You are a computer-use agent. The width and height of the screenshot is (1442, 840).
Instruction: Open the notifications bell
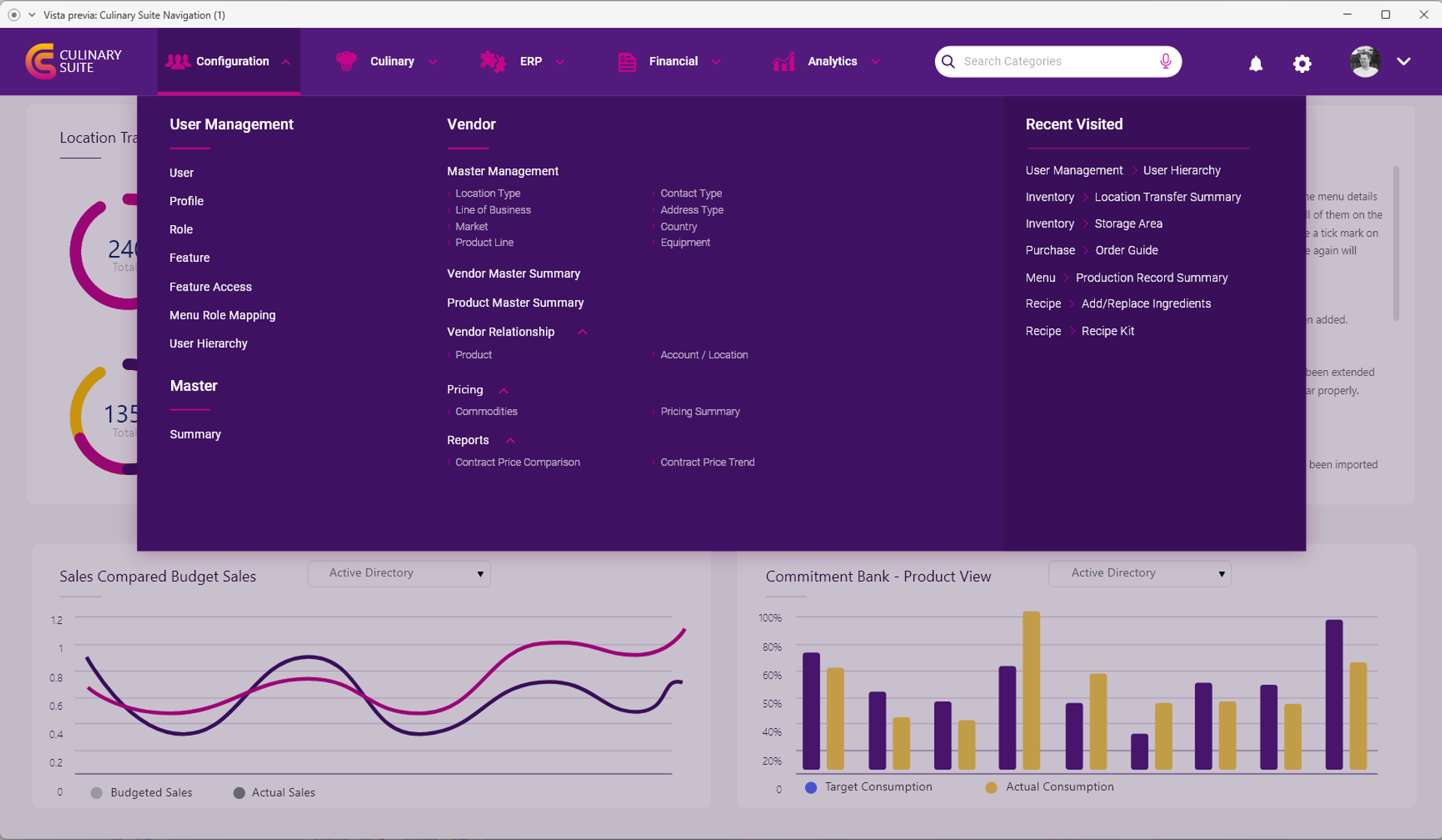1256,64
